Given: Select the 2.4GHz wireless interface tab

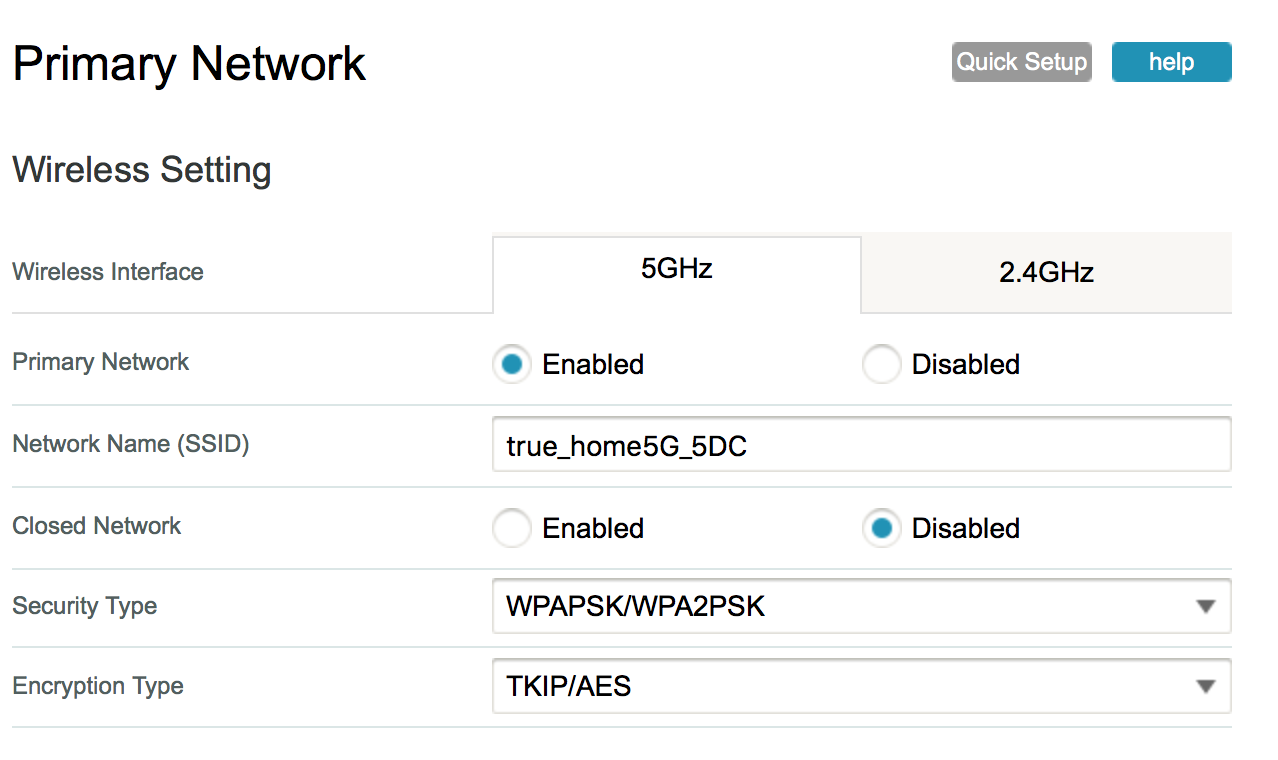Looking at the screenshot, I should 1046,272.
